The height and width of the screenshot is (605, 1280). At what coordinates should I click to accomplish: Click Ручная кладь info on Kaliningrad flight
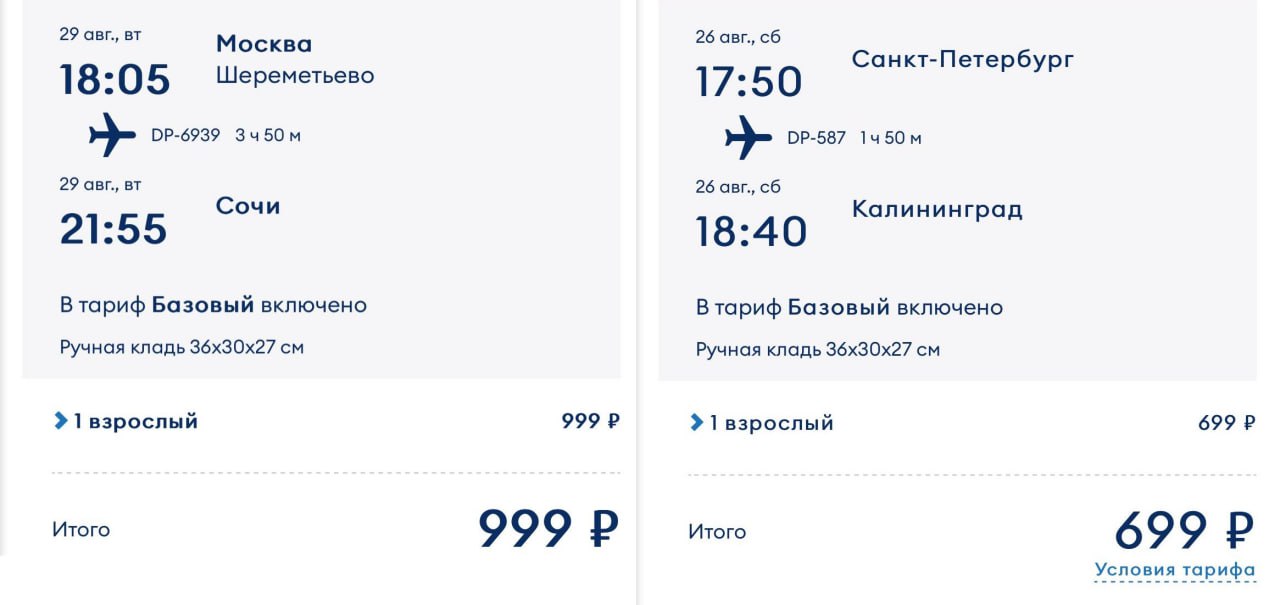point(818,350)
